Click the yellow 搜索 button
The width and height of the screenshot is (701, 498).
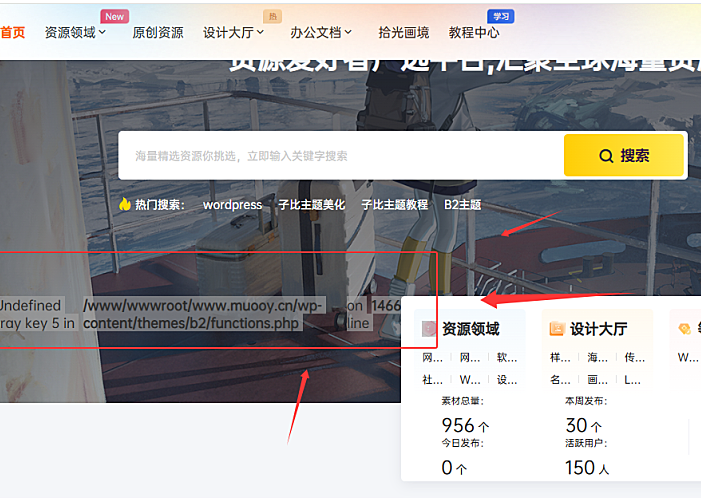624,156
